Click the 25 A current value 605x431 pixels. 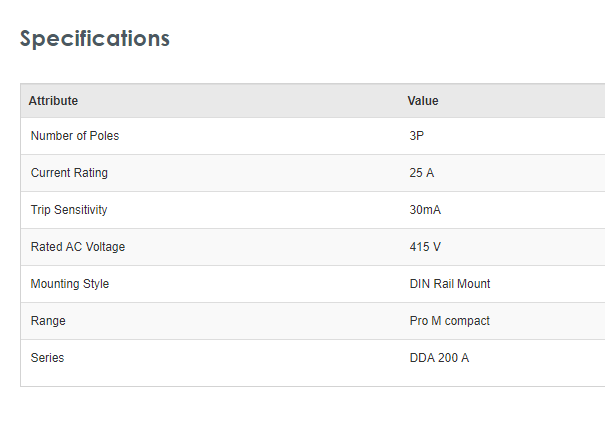tap(422, 173)
